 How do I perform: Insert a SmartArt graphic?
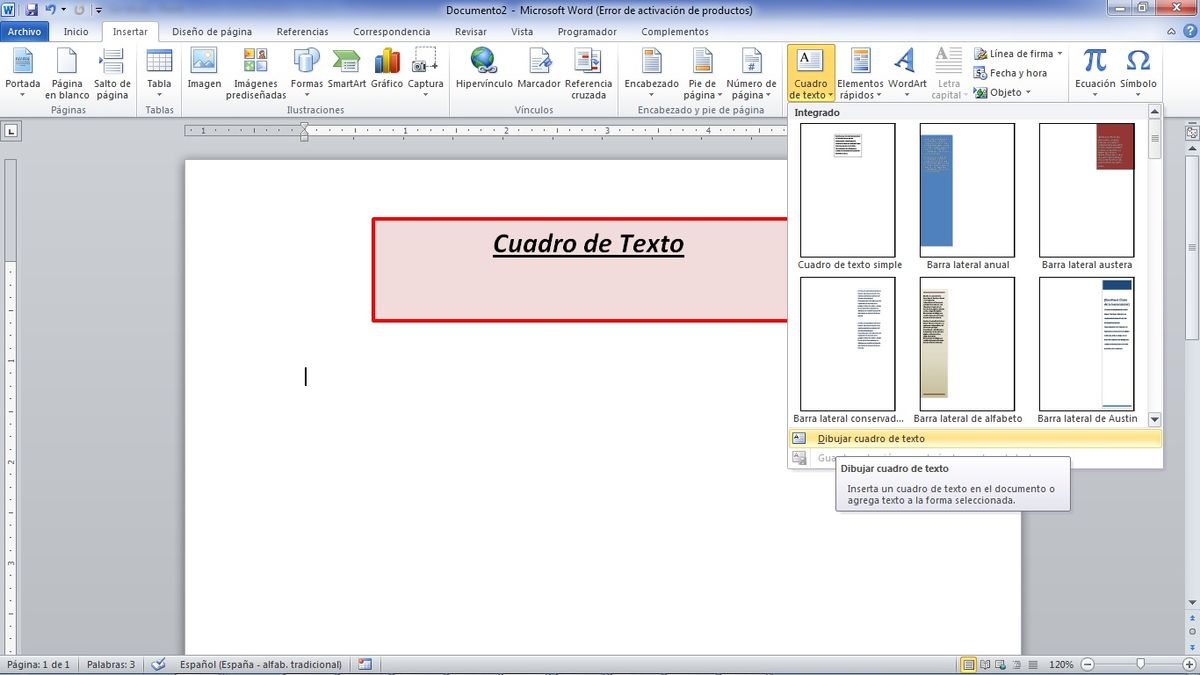coord(346,67)
